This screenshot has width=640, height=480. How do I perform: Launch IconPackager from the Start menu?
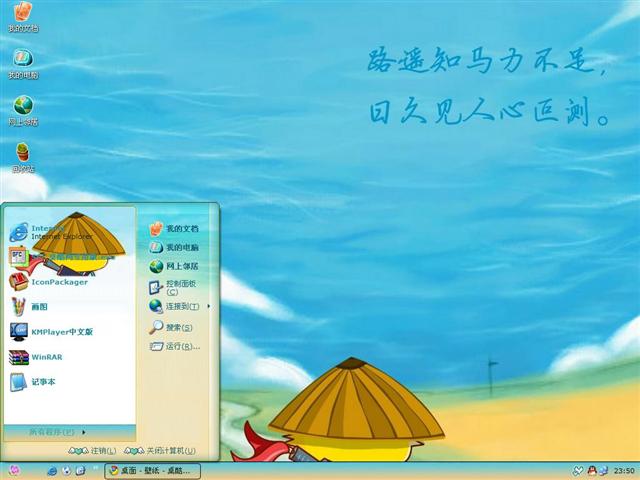(x=49, y=282)
